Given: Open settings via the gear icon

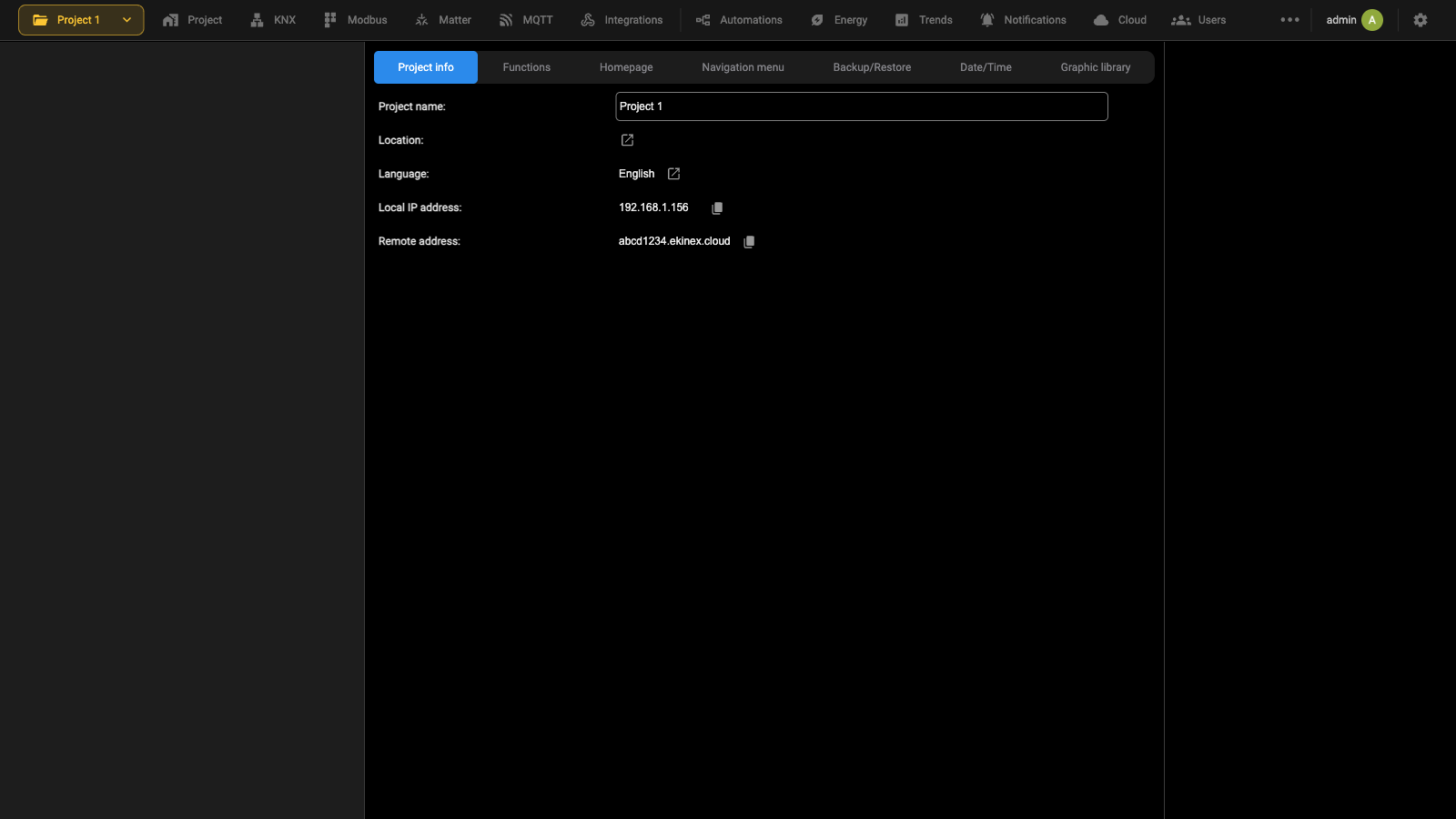Looking at the screenshot, I should point(1421,20).
